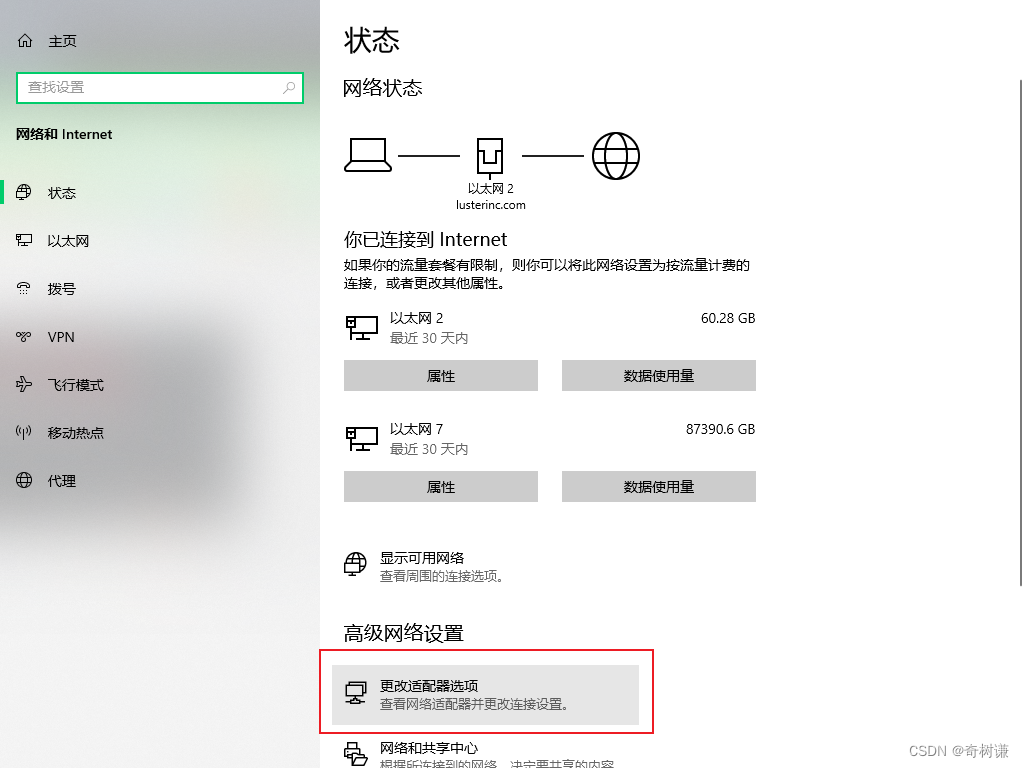This screenshot has height=768, width=1024.
Task: Click the lusterinc.com globe network diagram icon
Action: coord(615,155)
